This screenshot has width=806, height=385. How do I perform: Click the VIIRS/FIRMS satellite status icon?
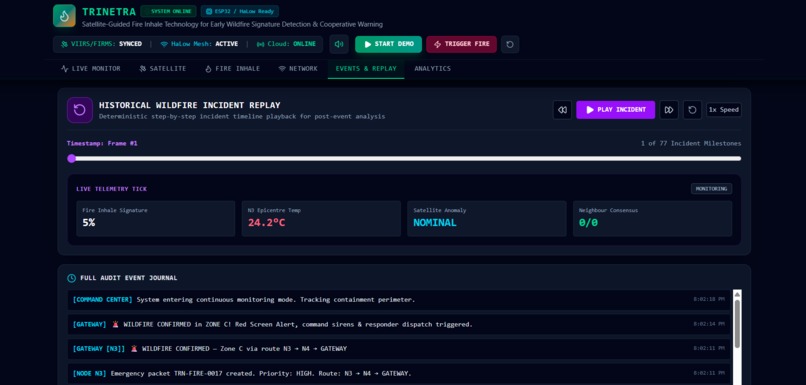pyautogui.click(x=64, y=44)
